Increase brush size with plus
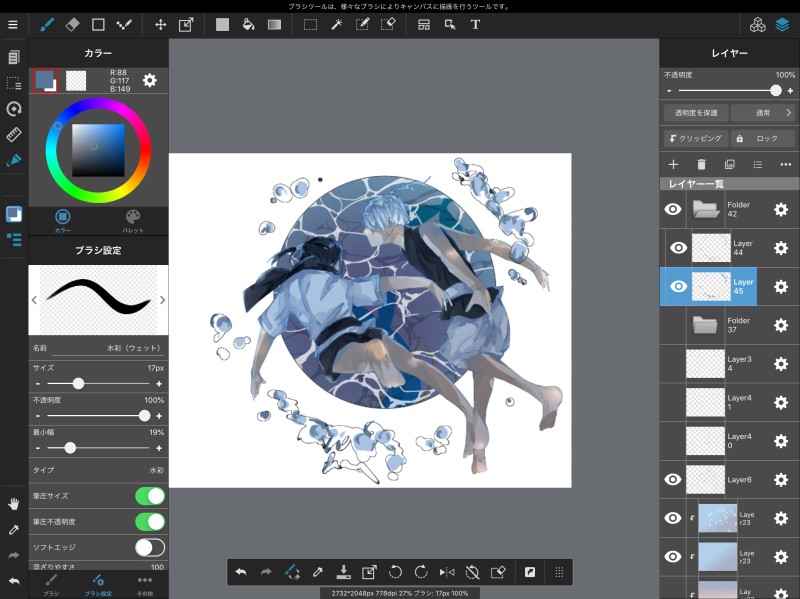Image resolution: width=800 pixels, height=599 pixels. (x=159, y=384)
